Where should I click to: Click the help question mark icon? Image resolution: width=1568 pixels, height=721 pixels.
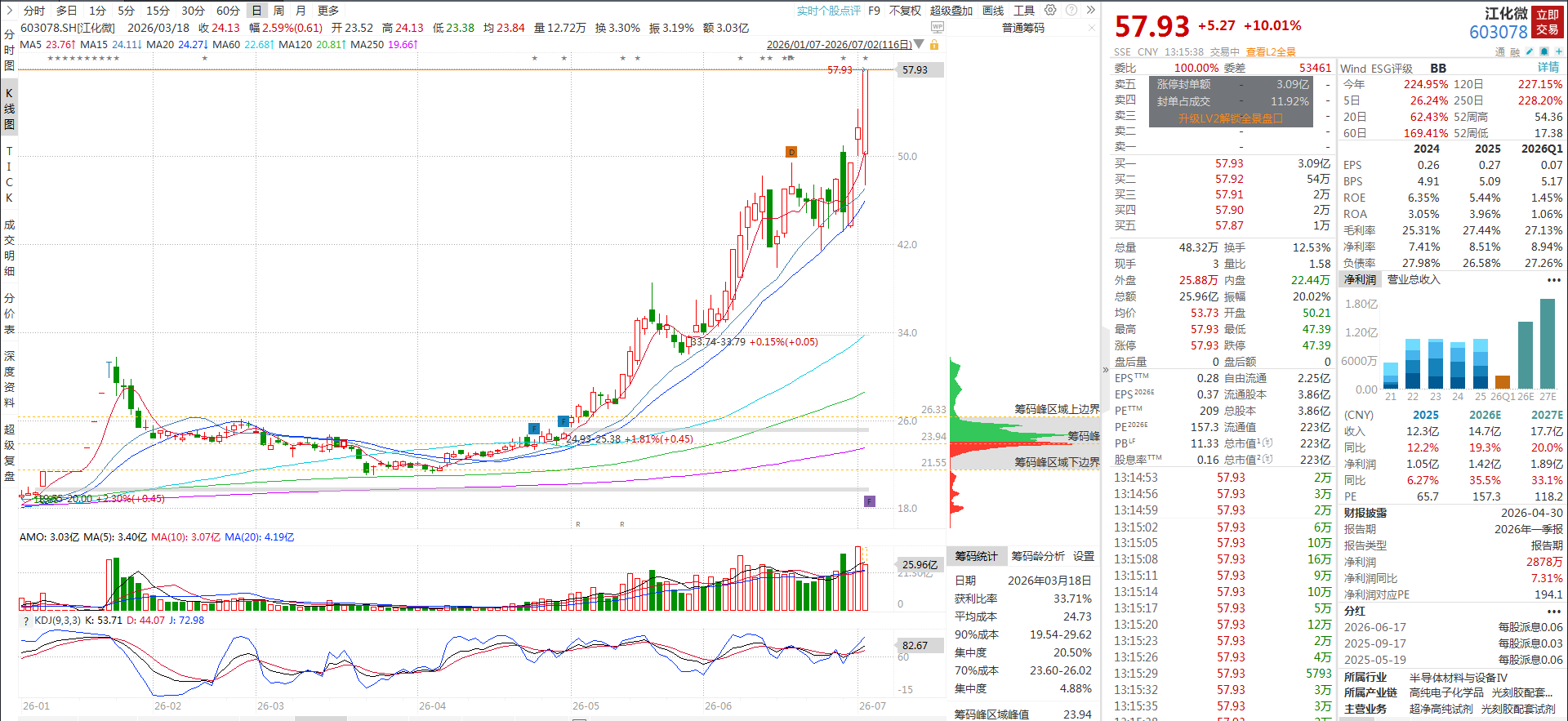point(1071,10)
